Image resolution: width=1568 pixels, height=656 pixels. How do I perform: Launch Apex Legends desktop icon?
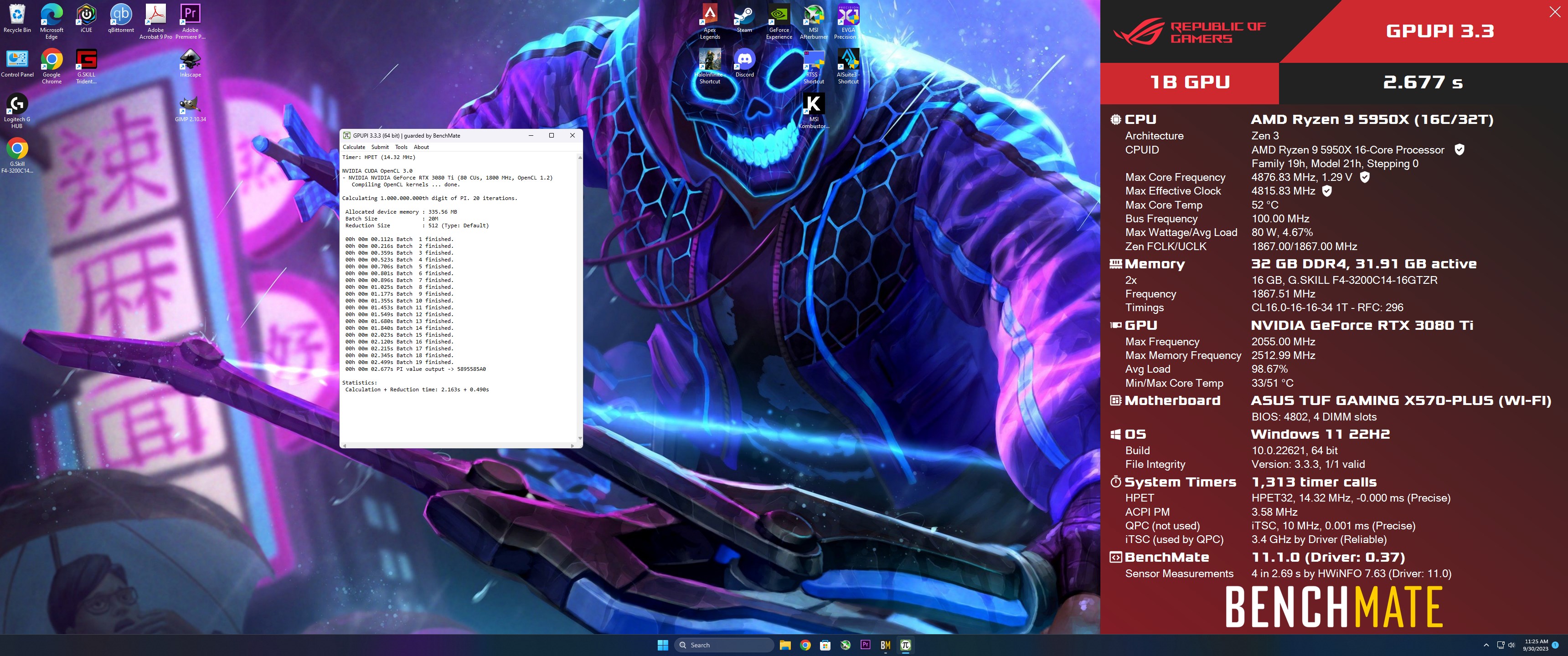710,21
